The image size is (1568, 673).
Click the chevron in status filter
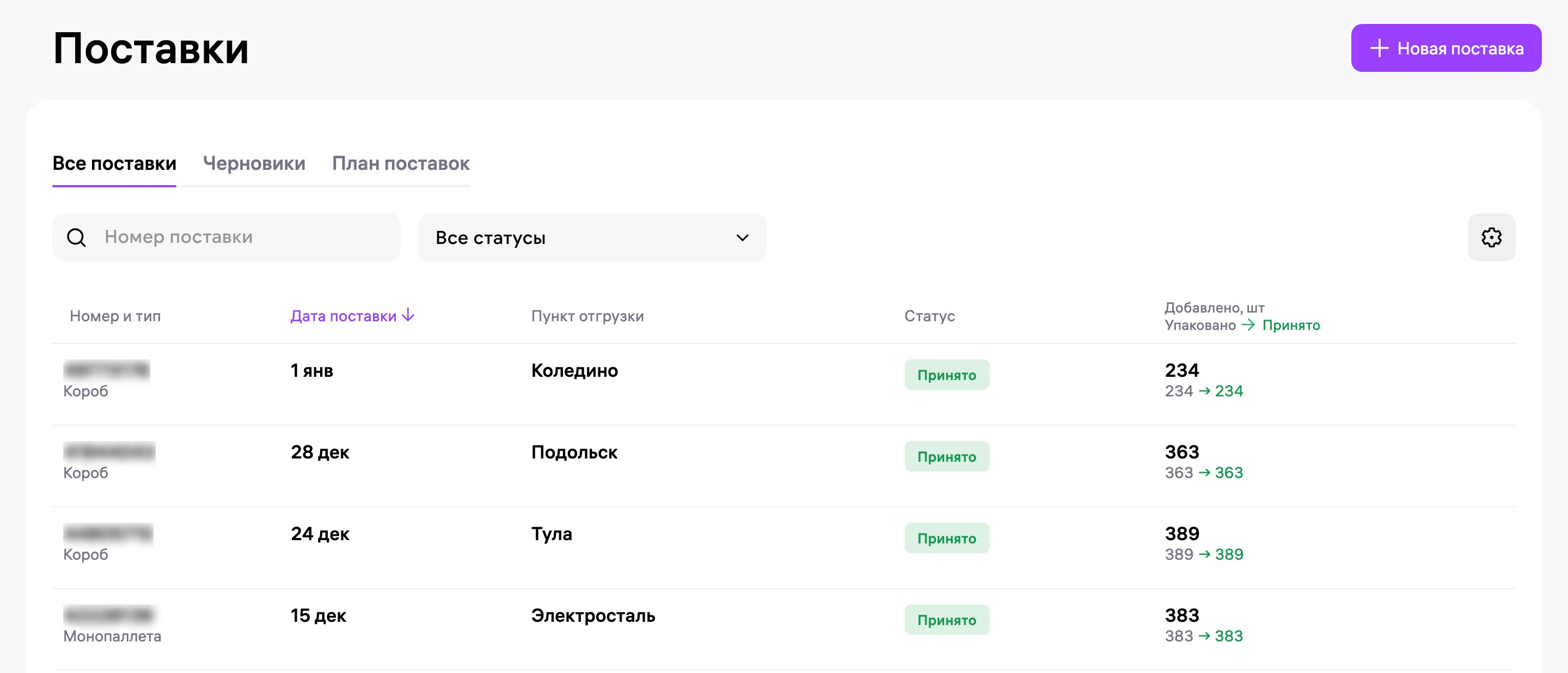click(742, 237)
